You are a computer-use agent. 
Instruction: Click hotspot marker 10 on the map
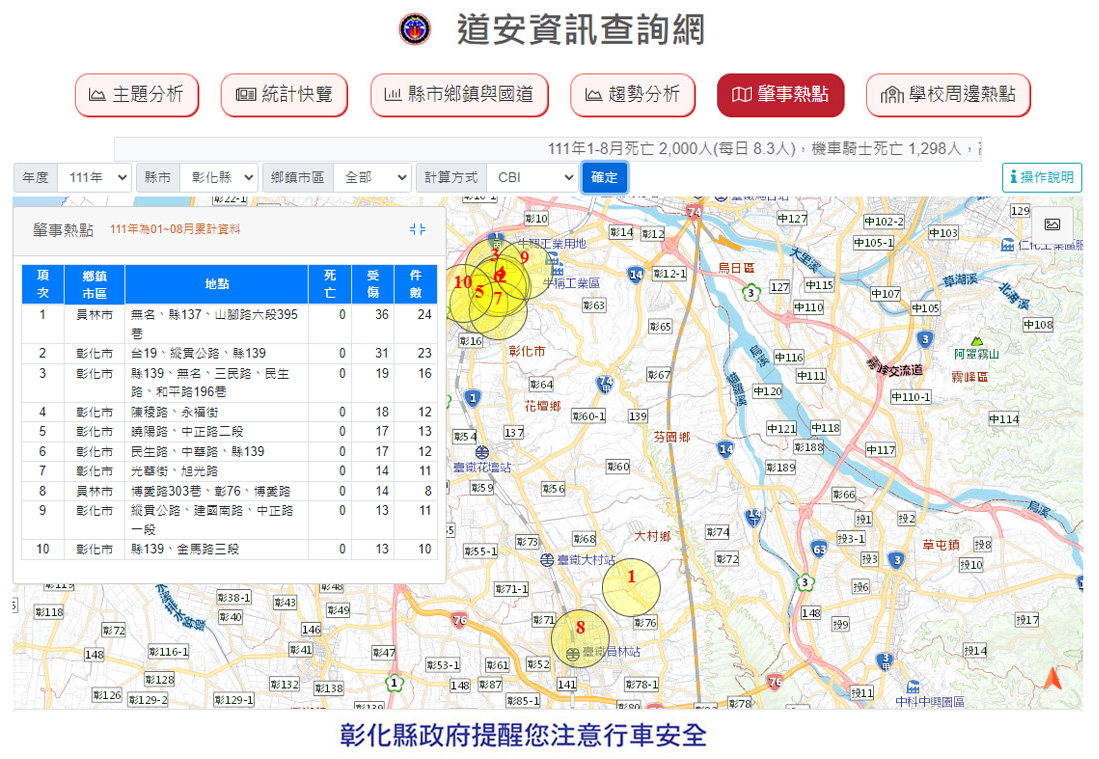click(x=462, y=283)
